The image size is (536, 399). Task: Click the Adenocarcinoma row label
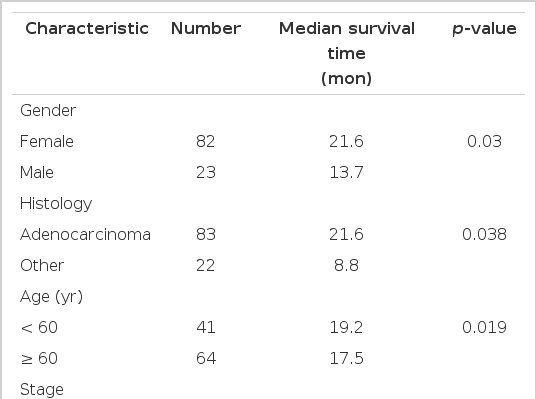pyautogui.click(x=85, y=235)
